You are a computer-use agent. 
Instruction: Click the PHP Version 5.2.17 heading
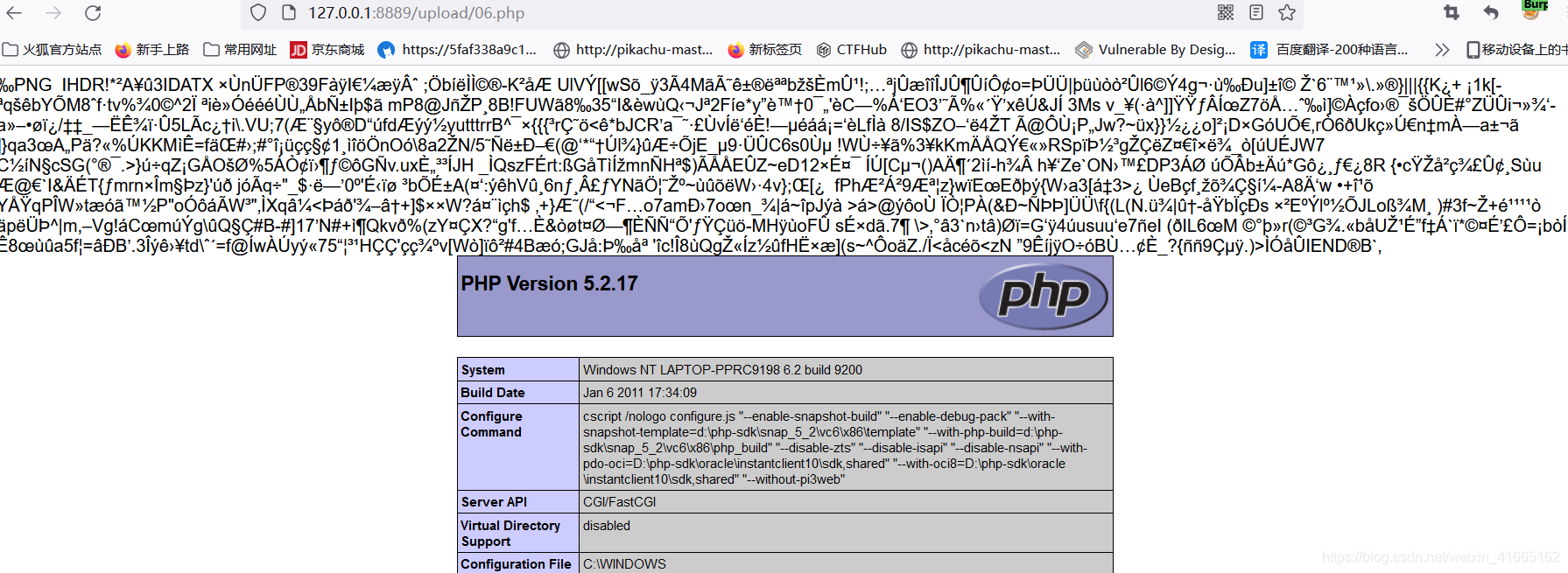[549, 283]
